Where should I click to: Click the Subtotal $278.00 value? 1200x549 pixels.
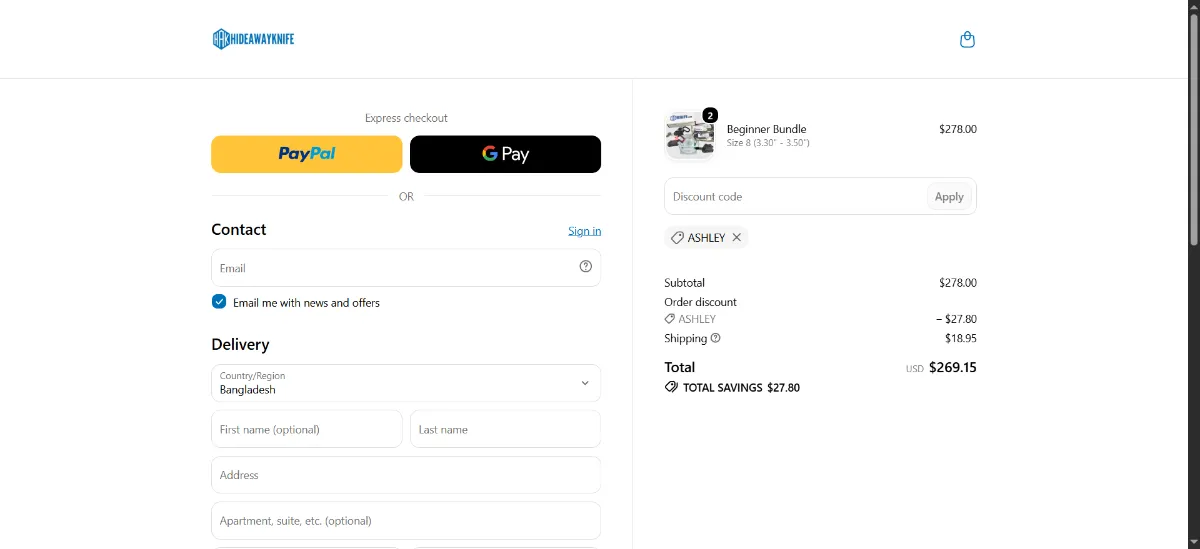[958, 283]
